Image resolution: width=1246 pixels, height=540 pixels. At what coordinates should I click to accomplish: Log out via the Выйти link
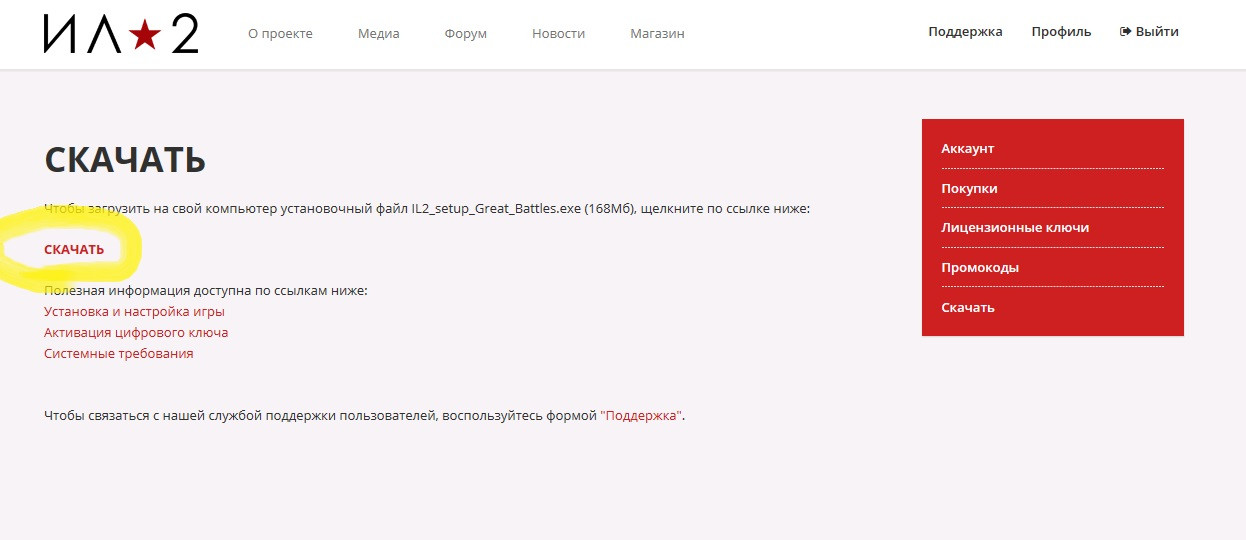point(1157,32)
